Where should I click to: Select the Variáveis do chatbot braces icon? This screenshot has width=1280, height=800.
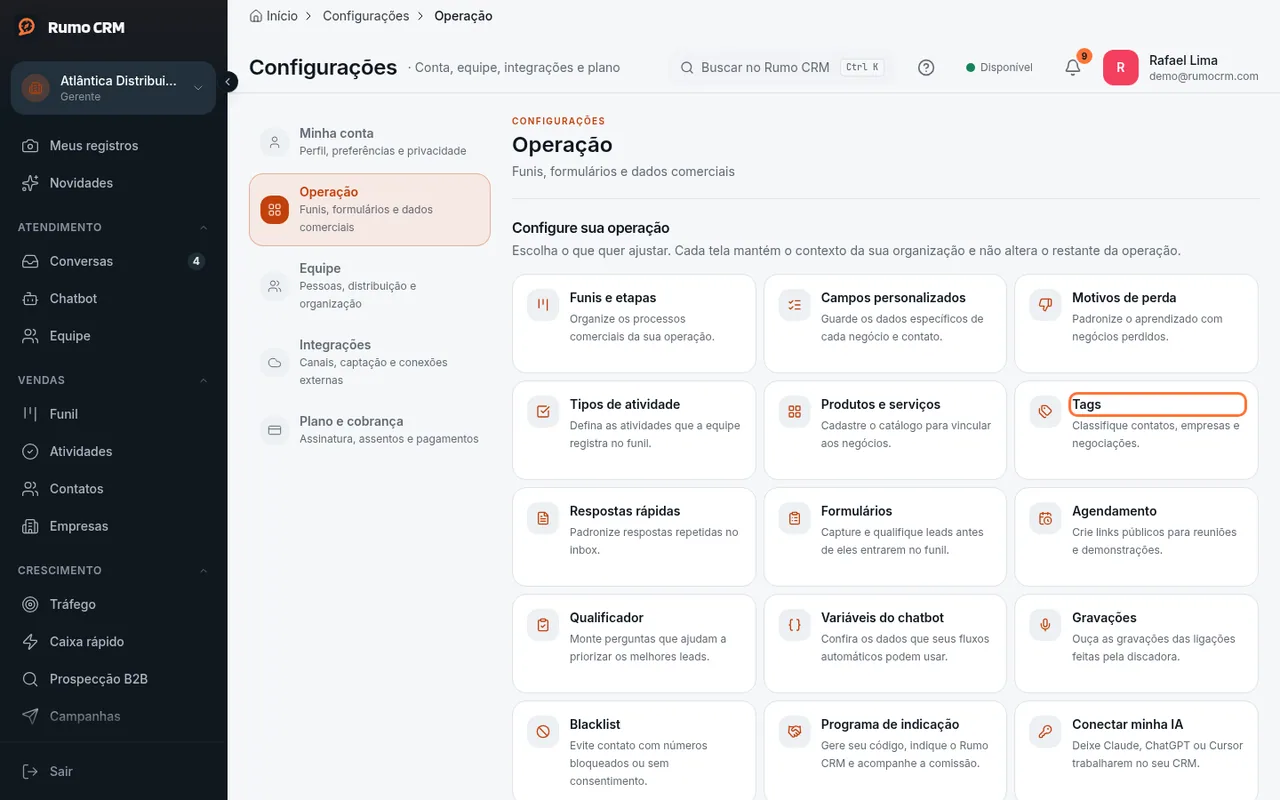pyautogui.click(x=795, y=625)
